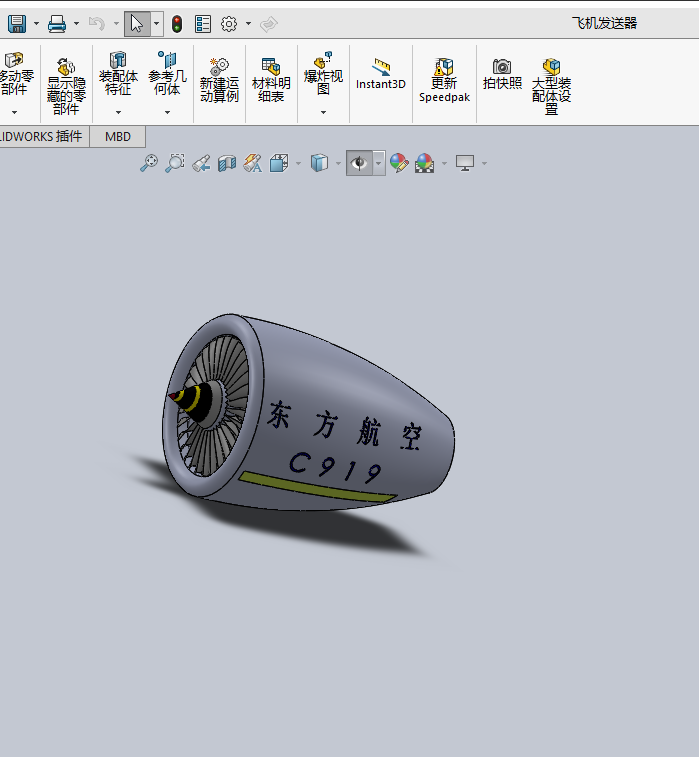Click the 爆炸视图 exploded view button
The height and width of the screenshot is (757, 699).
point(323,73)
